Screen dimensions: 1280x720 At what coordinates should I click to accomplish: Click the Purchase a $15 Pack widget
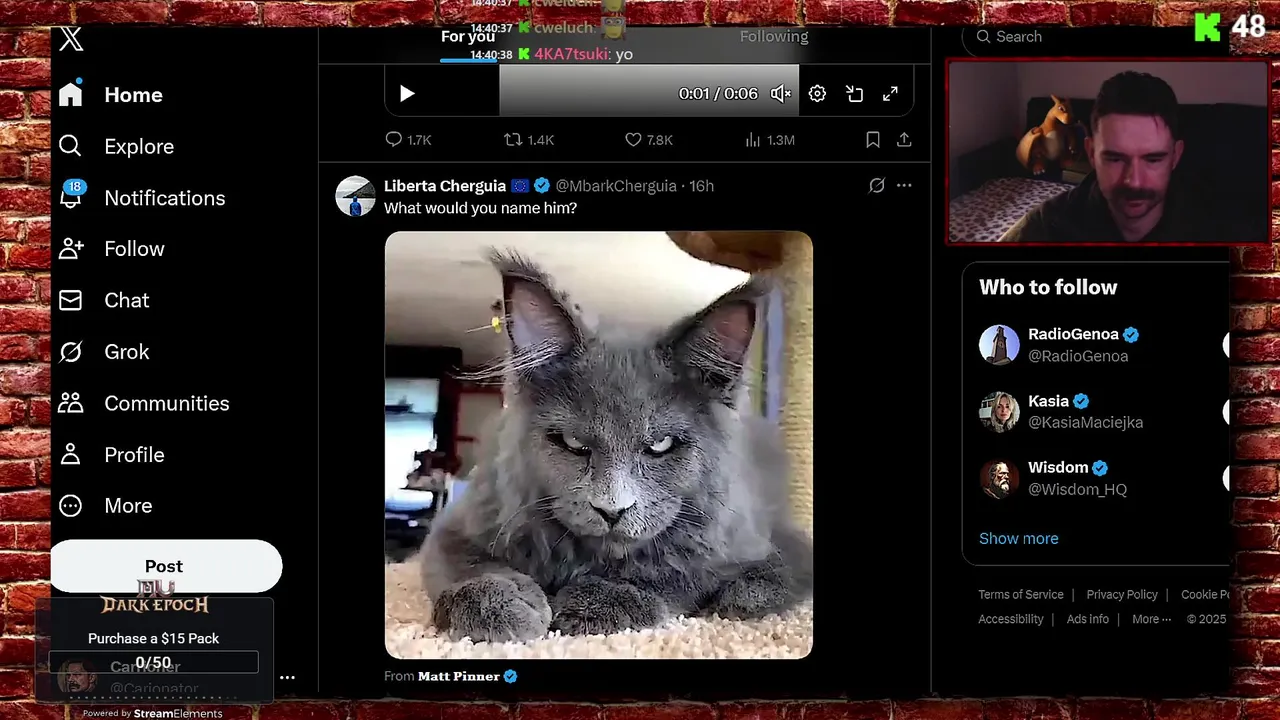coord(154,650)
